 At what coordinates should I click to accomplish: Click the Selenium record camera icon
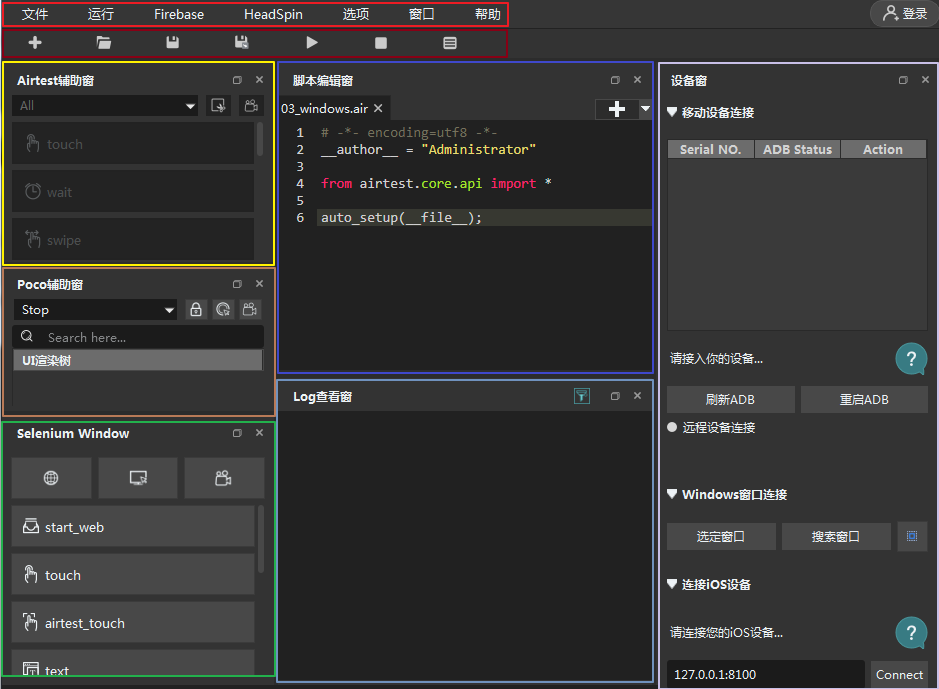pyautogui.click(x=224, y=478)
